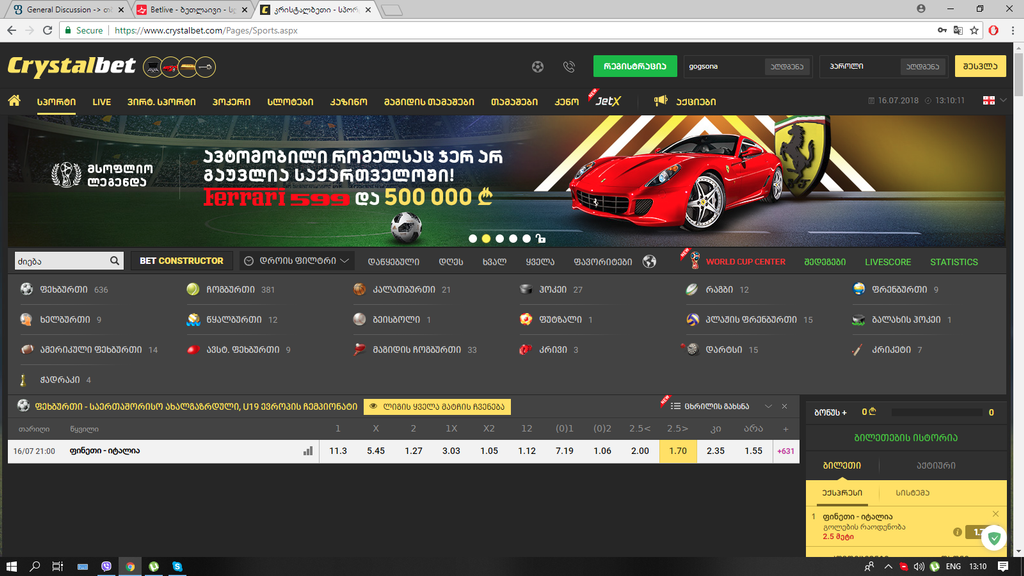The height and width of the screenshot is (576, 1024).
Task: Open field hockey (ბალახის ჰოკეი) icon
Action: 859,319
